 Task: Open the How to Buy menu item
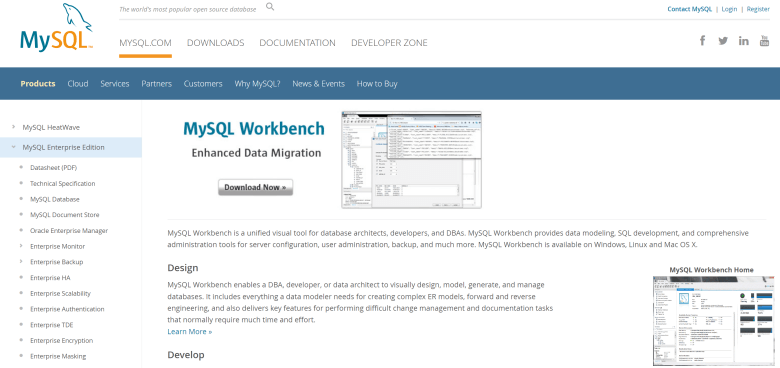pyautogui.click(x=377, y=84)
